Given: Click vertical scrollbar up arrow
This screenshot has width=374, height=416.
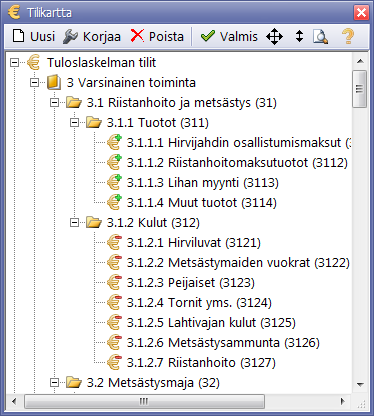Looking at the screenshot, I should click(360, 61).
